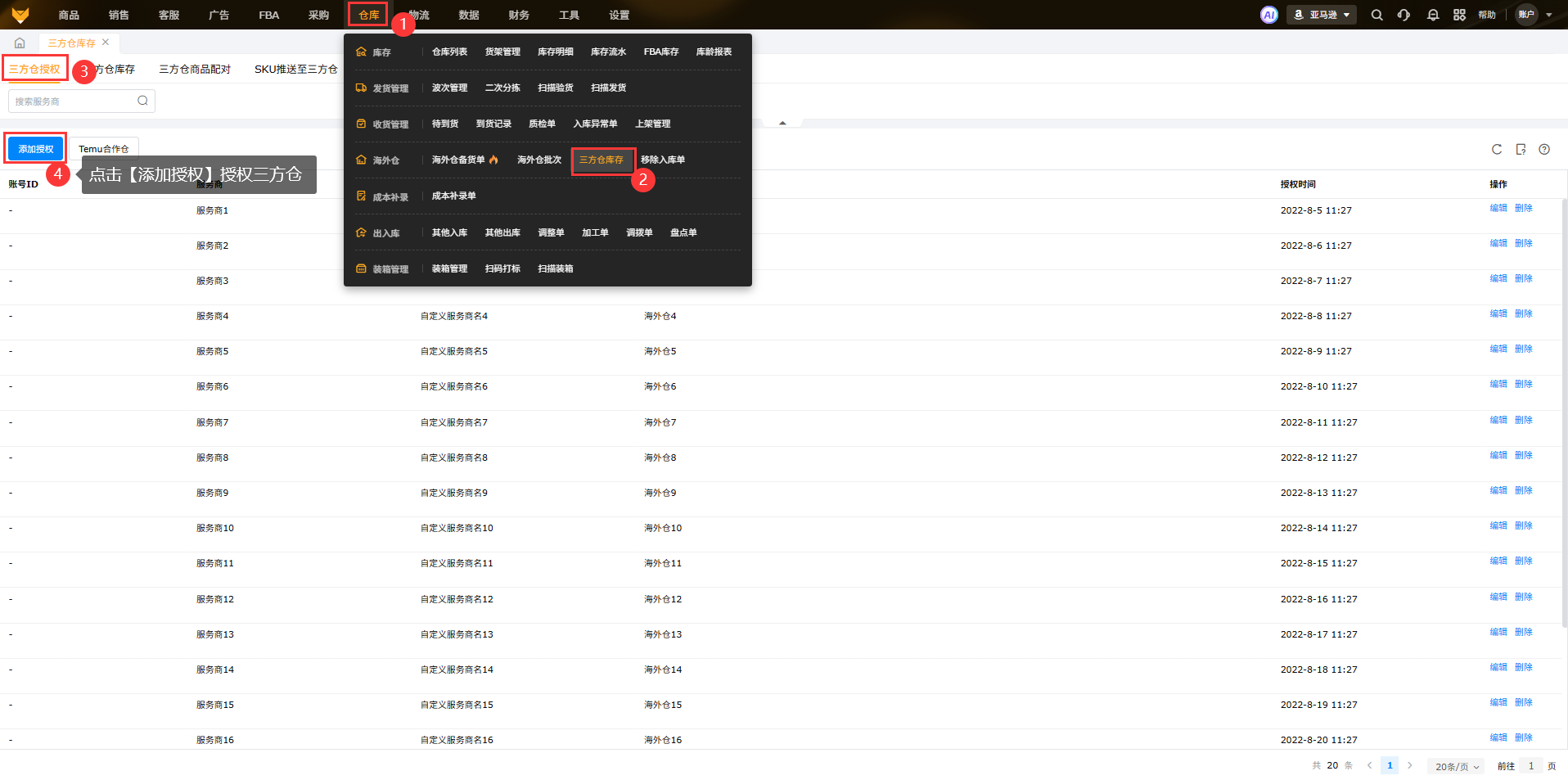1568x780 pixels.
Task: Click the magnifier in 搜索服务商 box
Action: 142,101
